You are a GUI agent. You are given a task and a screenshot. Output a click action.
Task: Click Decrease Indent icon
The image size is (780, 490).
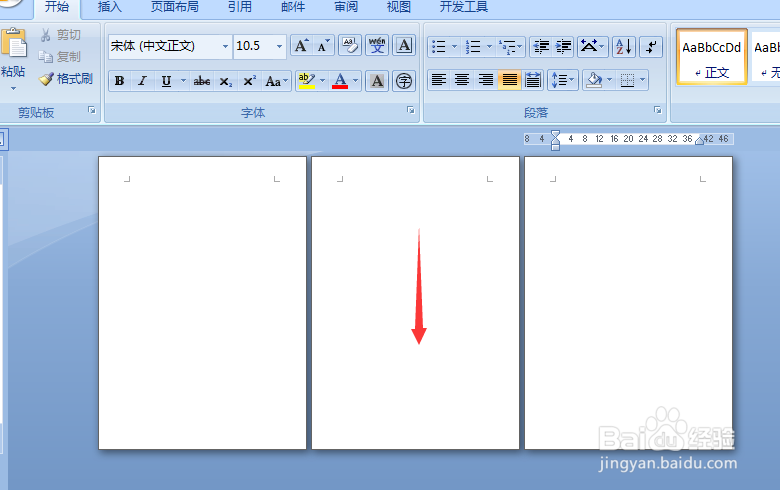541,47
